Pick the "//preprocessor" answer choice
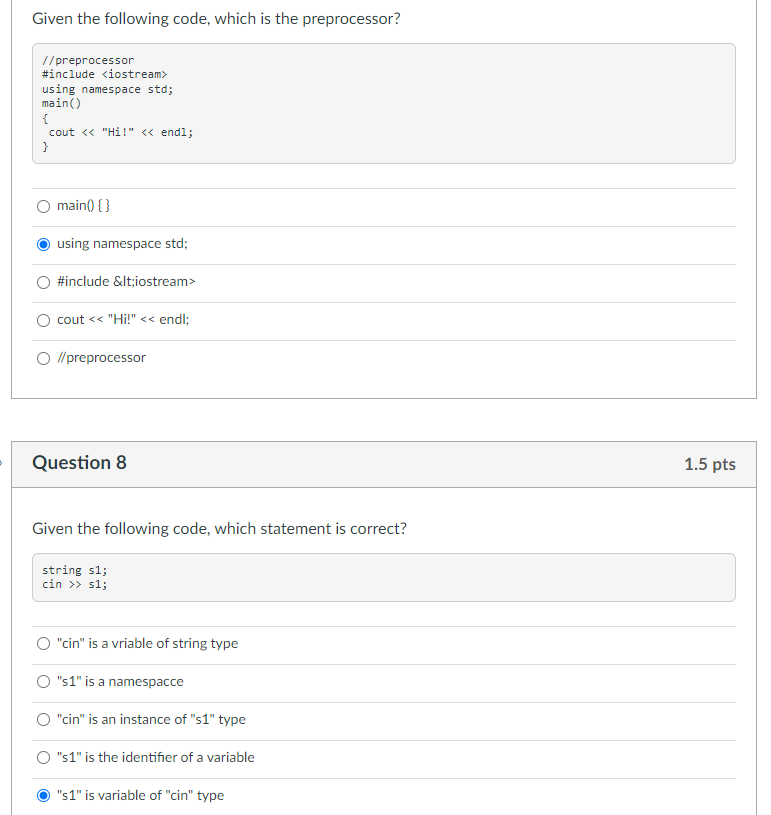Viewport: 771px width, 815px height. [44, 357]
